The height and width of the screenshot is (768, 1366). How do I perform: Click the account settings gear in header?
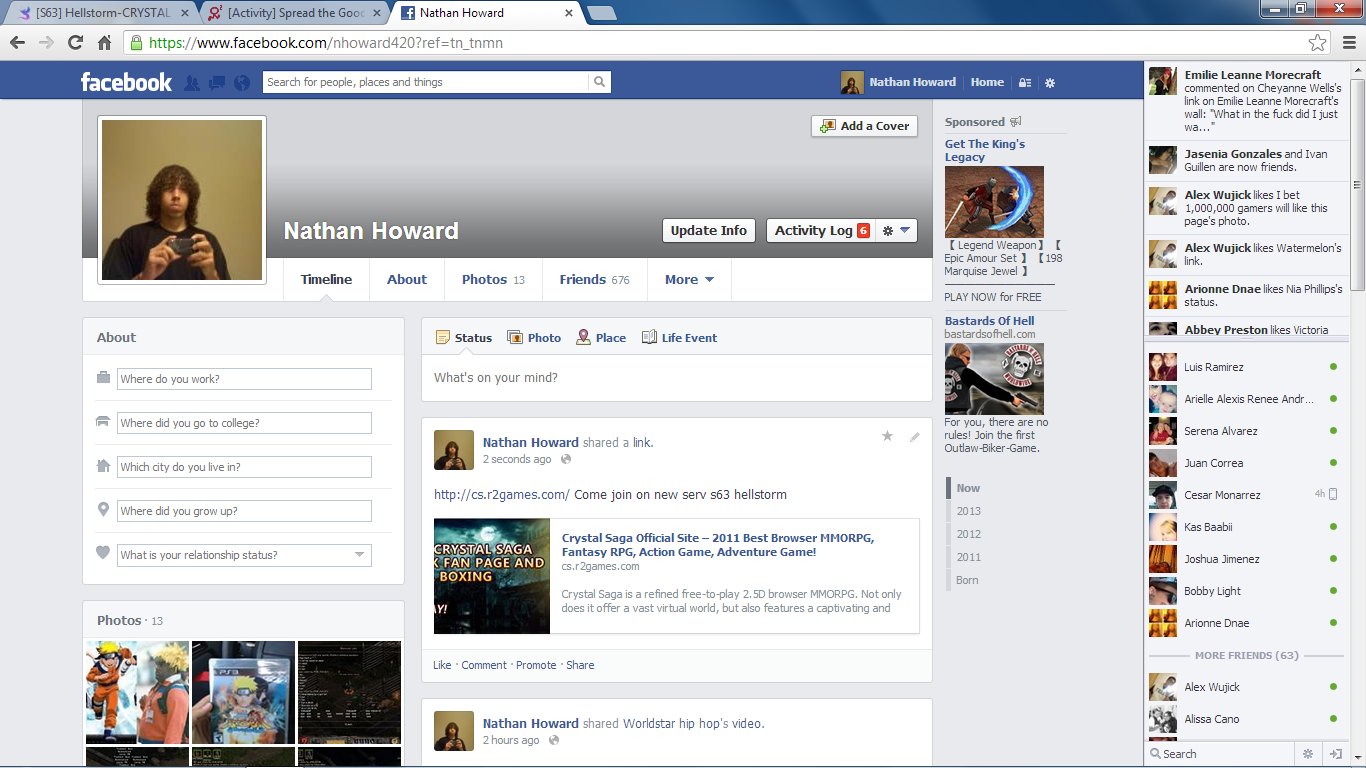point(1050,83)
